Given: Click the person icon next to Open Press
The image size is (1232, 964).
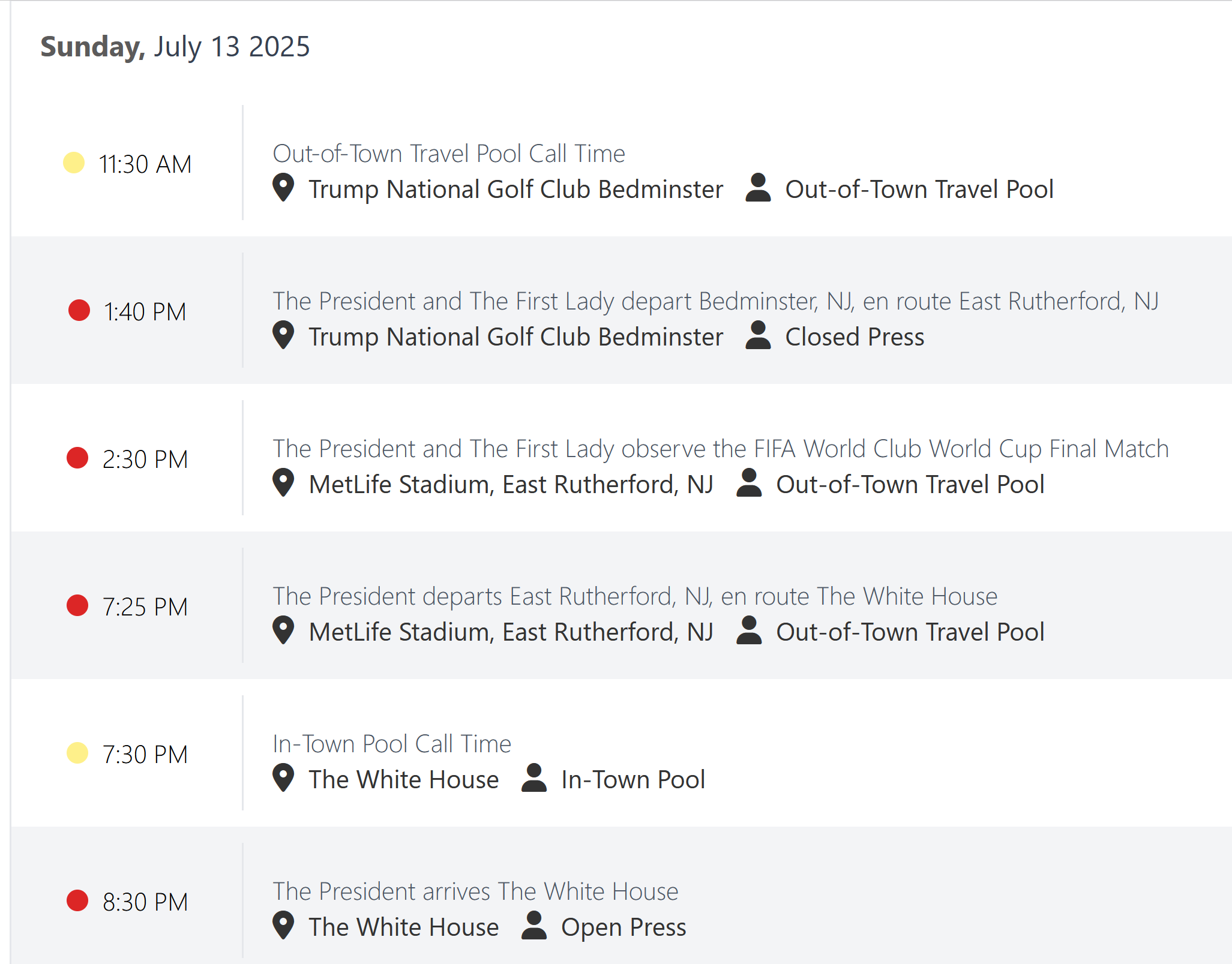Looking at the screenshot, I should click(533, 926).
